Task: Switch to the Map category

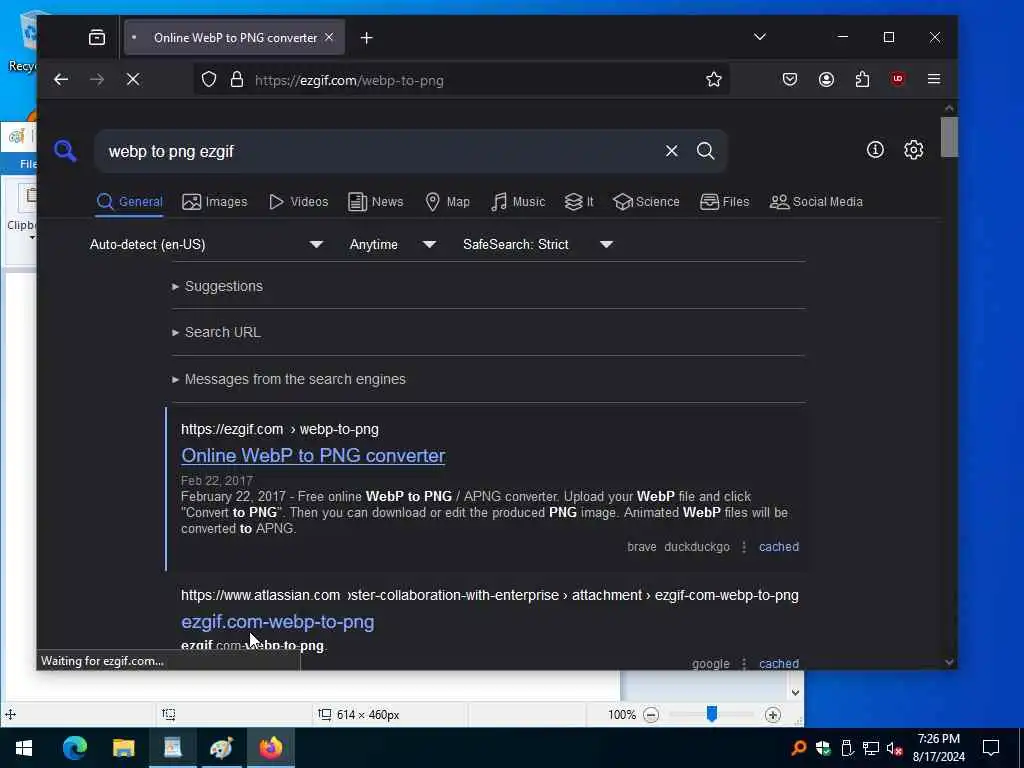Action: pyautogui.click(x=447, y=202)
